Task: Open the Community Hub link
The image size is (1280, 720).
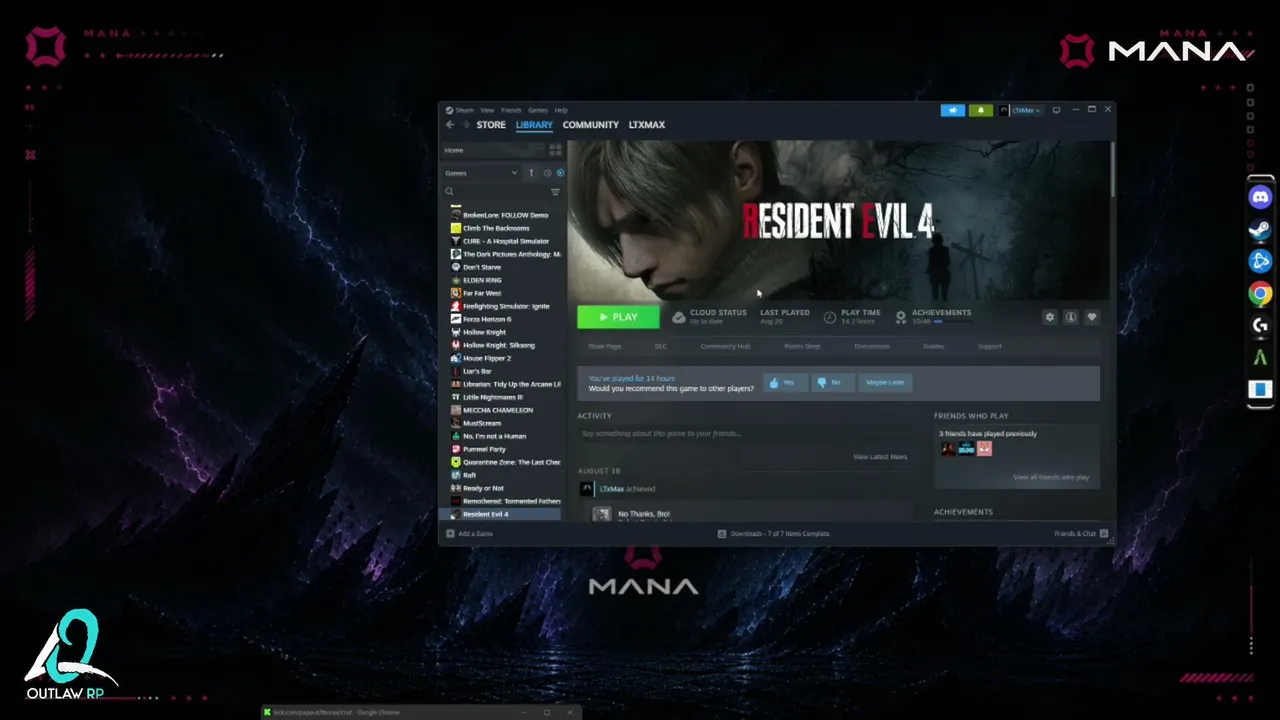Action: click(725, 346)
